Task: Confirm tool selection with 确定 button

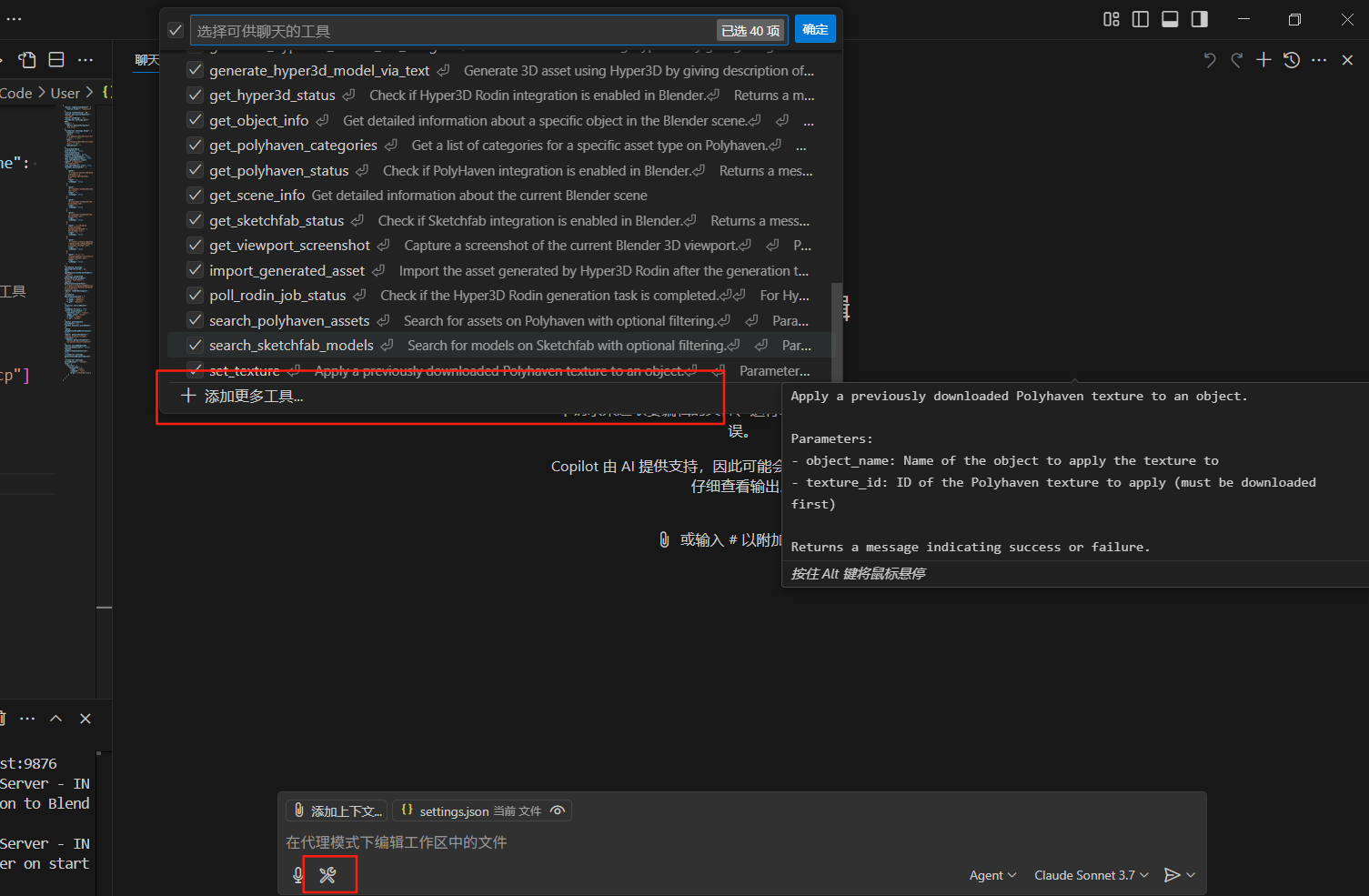Action: coord(815,29)
